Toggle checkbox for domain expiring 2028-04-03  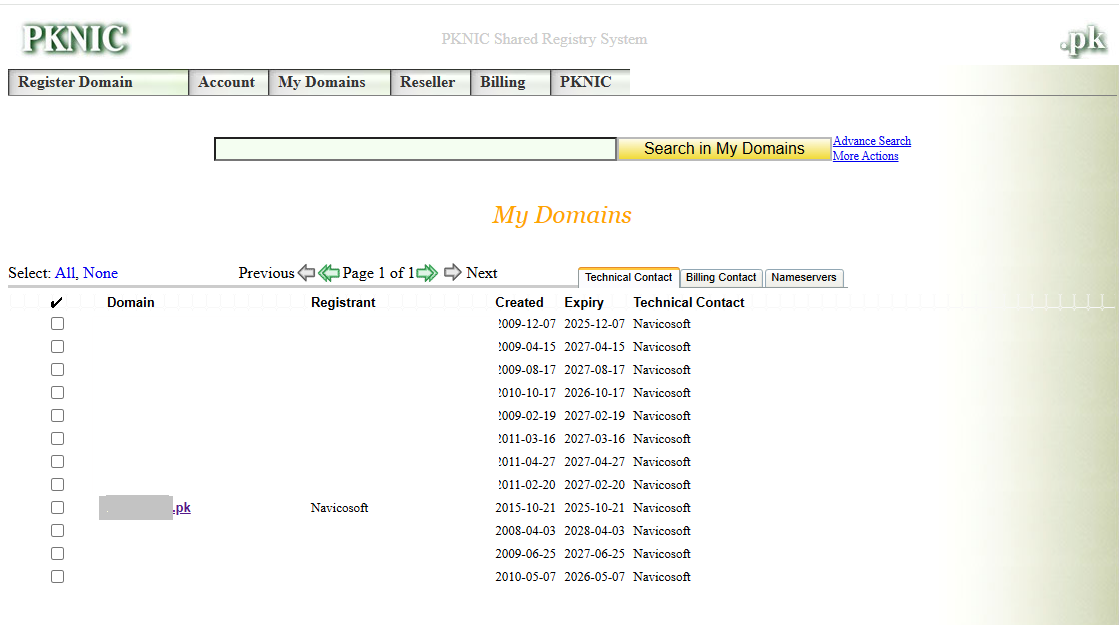coord(57,531)
